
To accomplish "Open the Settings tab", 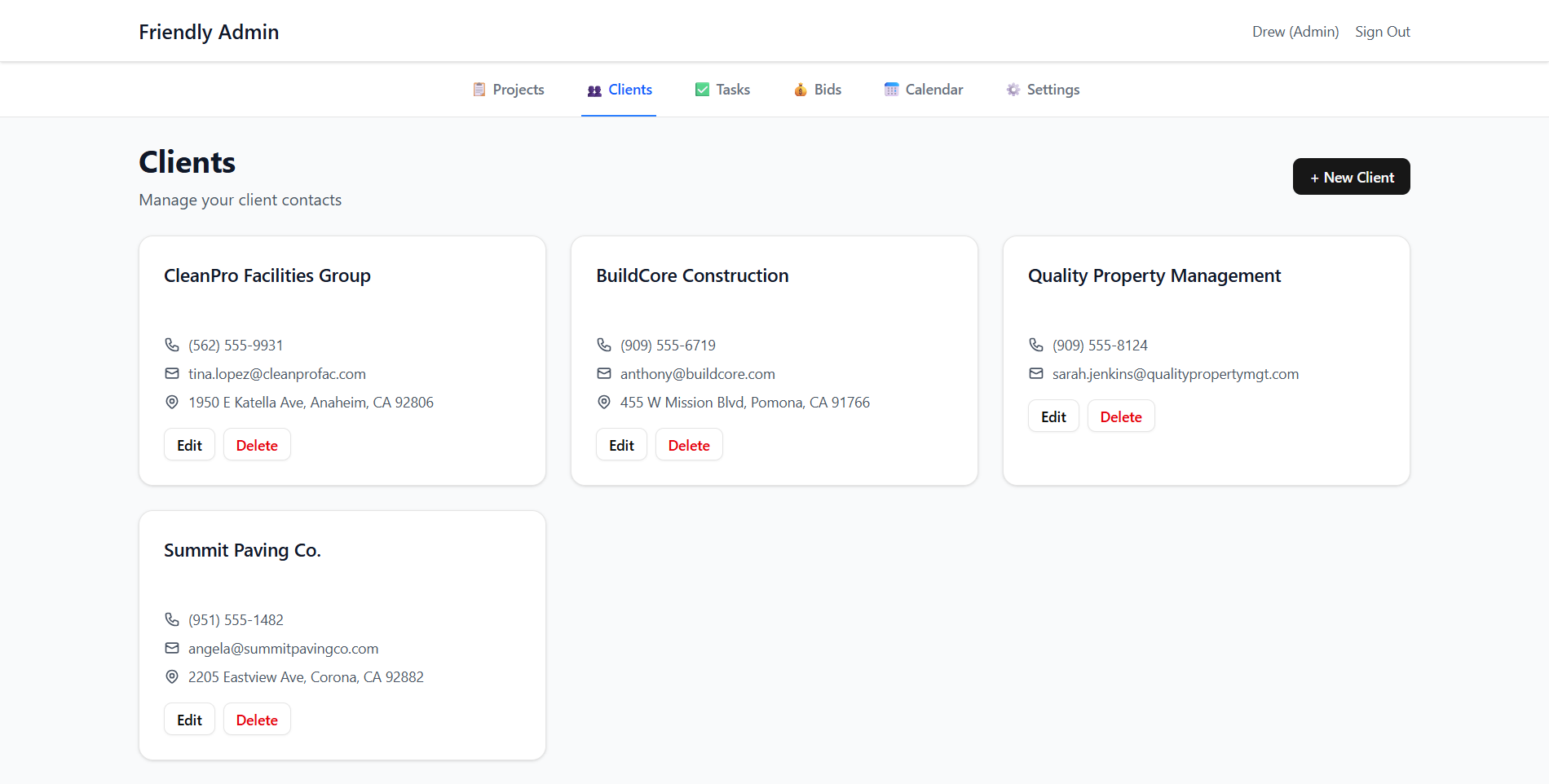I will (x=1043, y=90).
